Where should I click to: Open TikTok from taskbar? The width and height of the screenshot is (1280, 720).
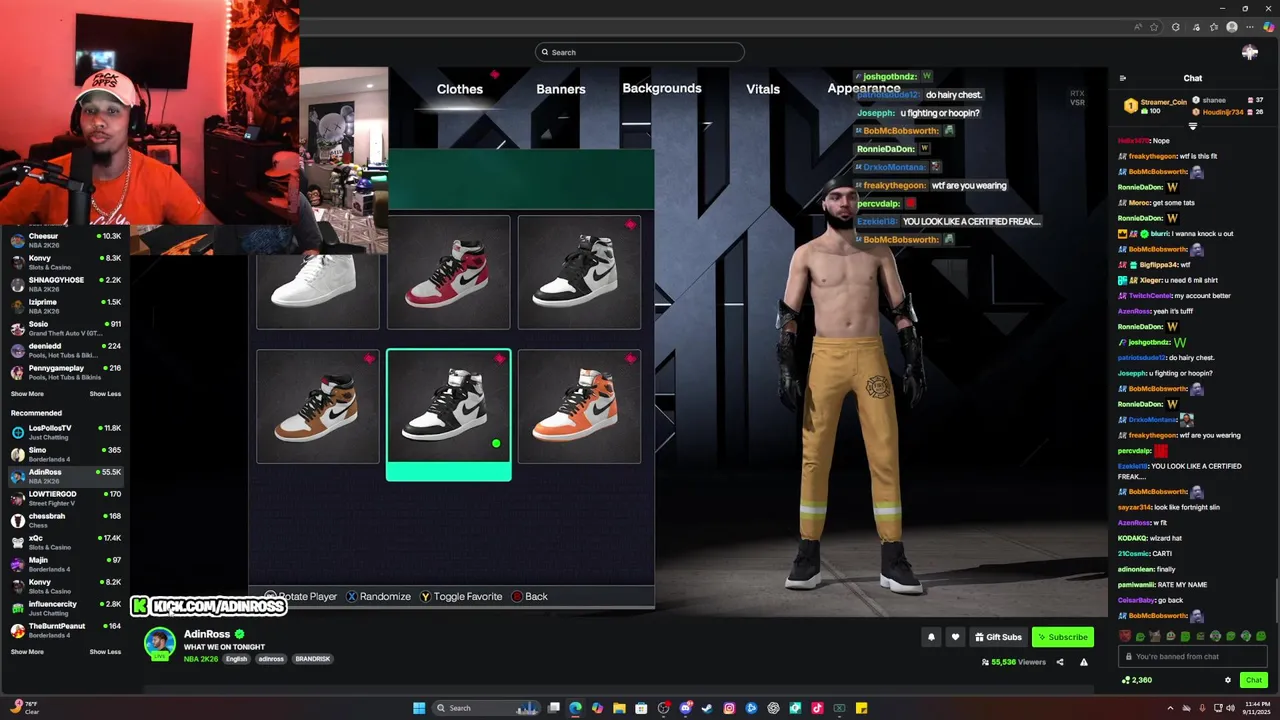point(817,708)
